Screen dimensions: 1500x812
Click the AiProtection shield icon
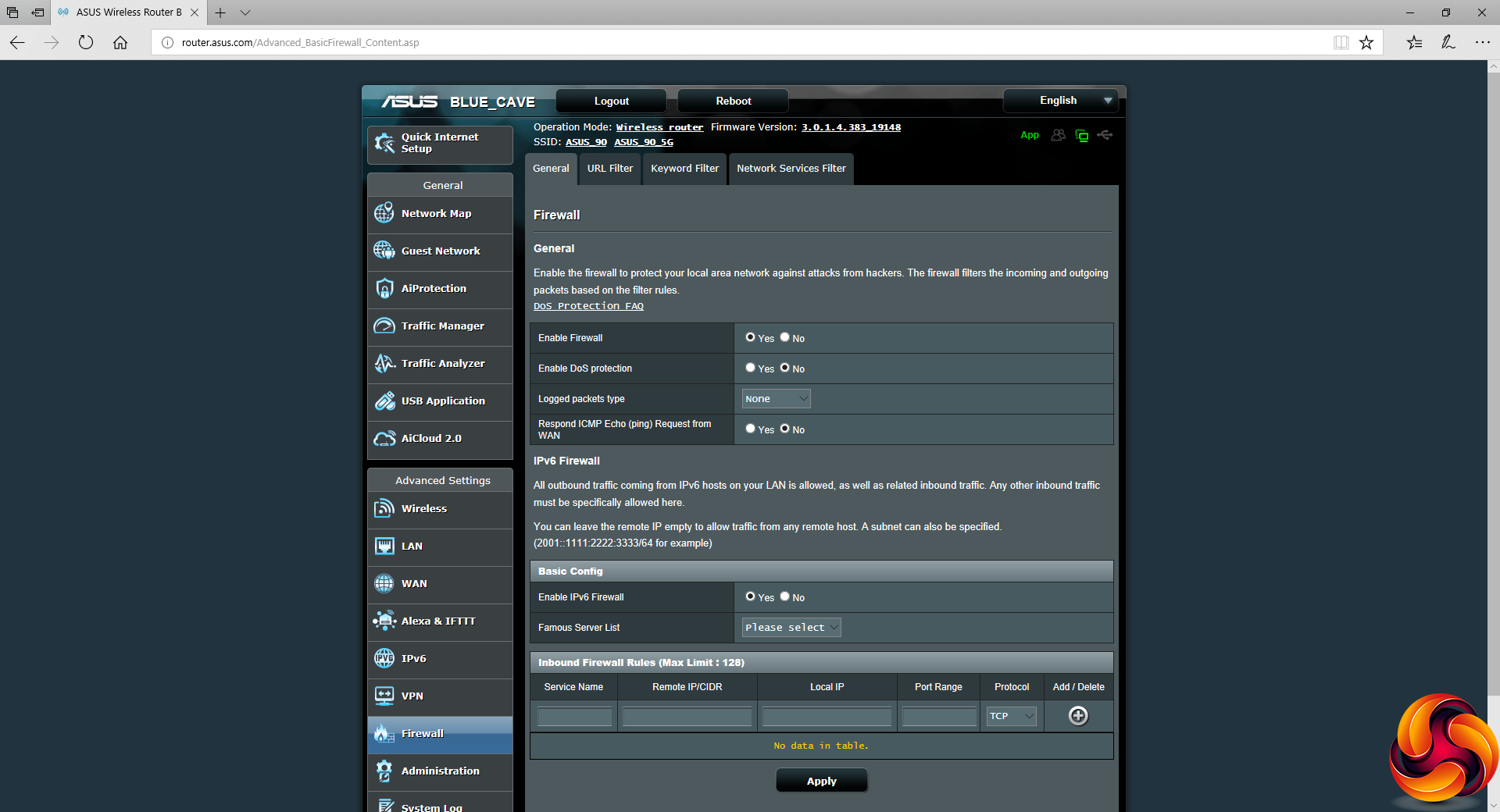pyautogui.click(x=384, y=288)
